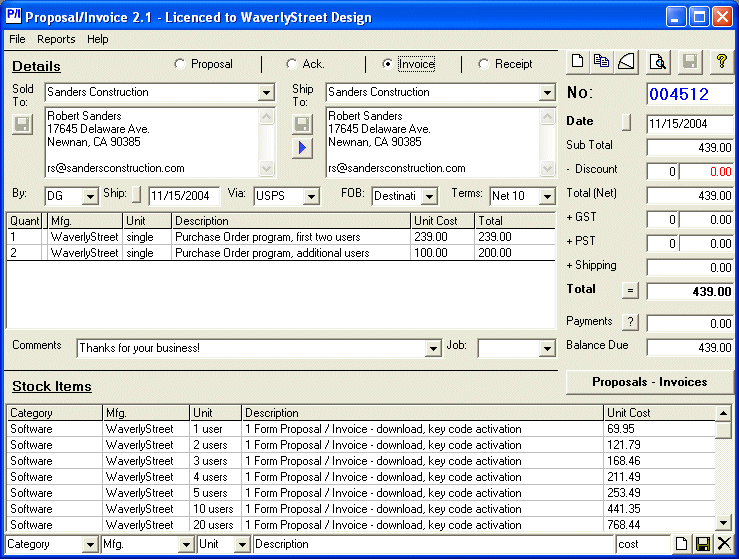Click the Proposals - Invoices button
The height and width of the screenshot is (559, 739).
pos(649,382)
